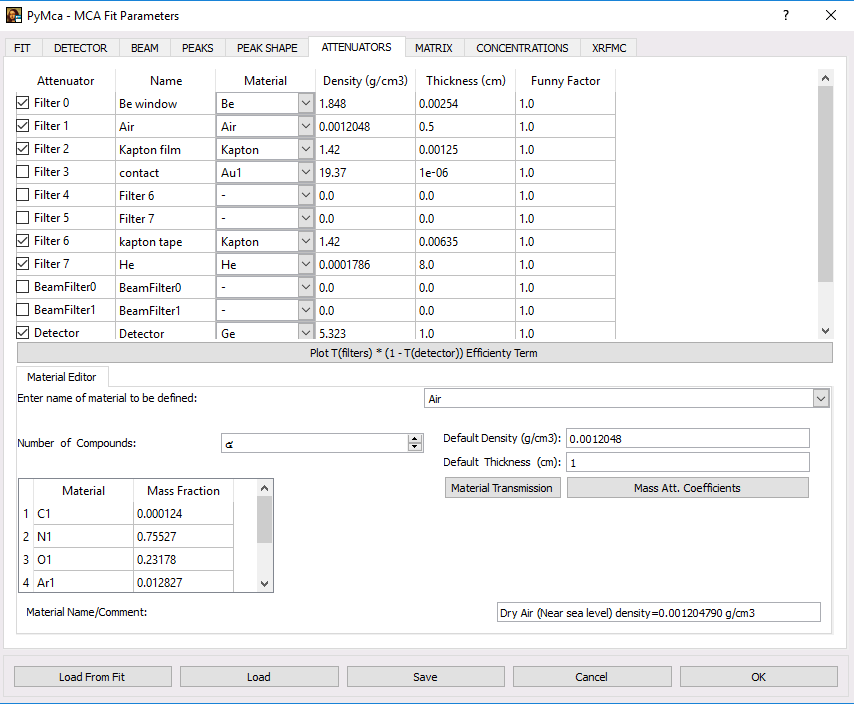Click Plot T(filters) Efficiency Term button

[x=425, y=353]
